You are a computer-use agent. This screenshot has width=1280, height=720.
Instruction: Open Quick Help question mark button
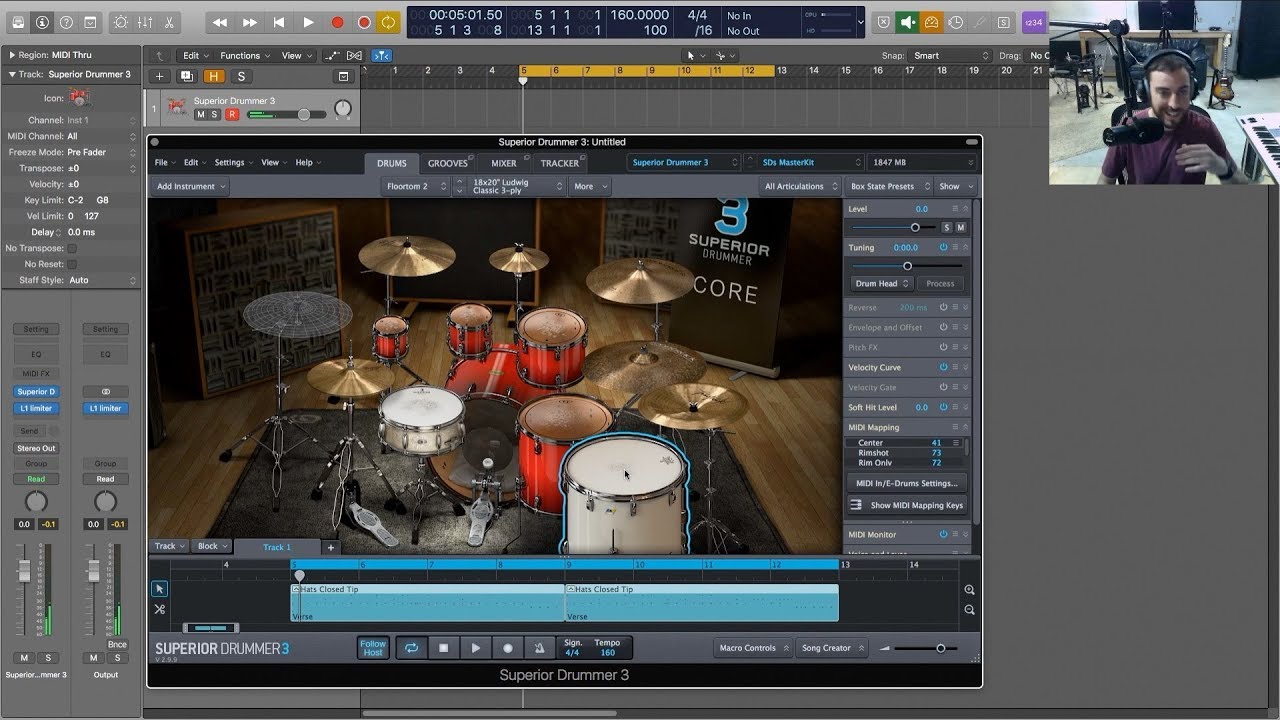(x=66, y=21)
